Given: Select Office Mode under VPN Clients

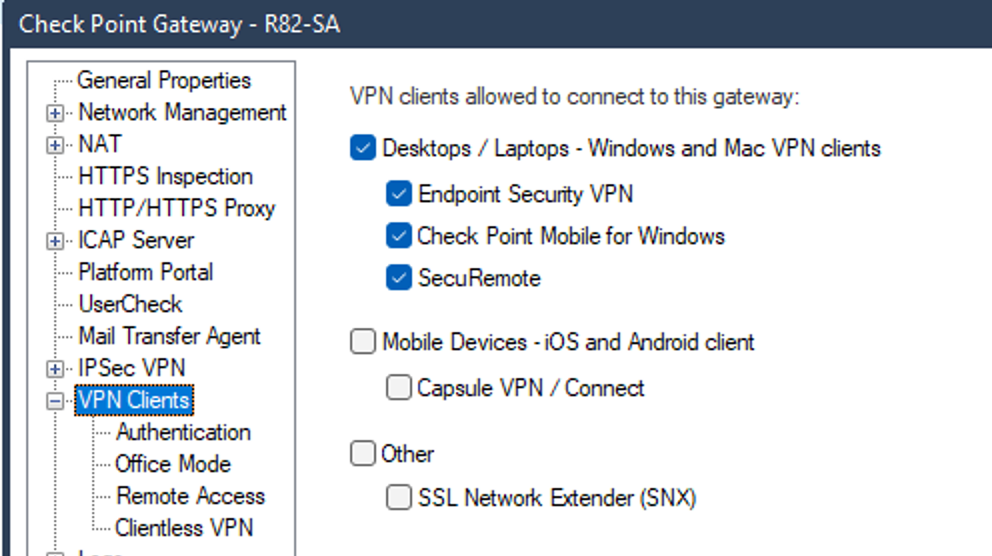Looking at the screenshot, I should (173, 464).
